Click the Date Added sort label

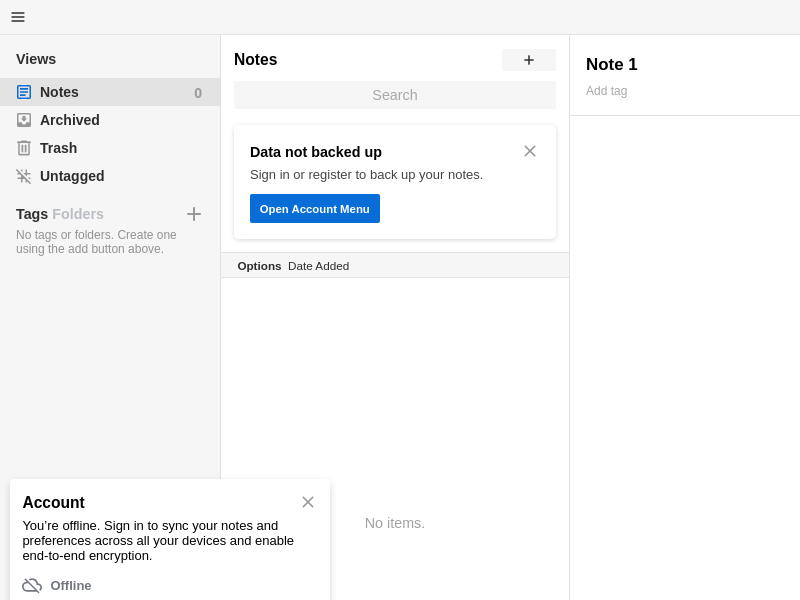(318, 266)
